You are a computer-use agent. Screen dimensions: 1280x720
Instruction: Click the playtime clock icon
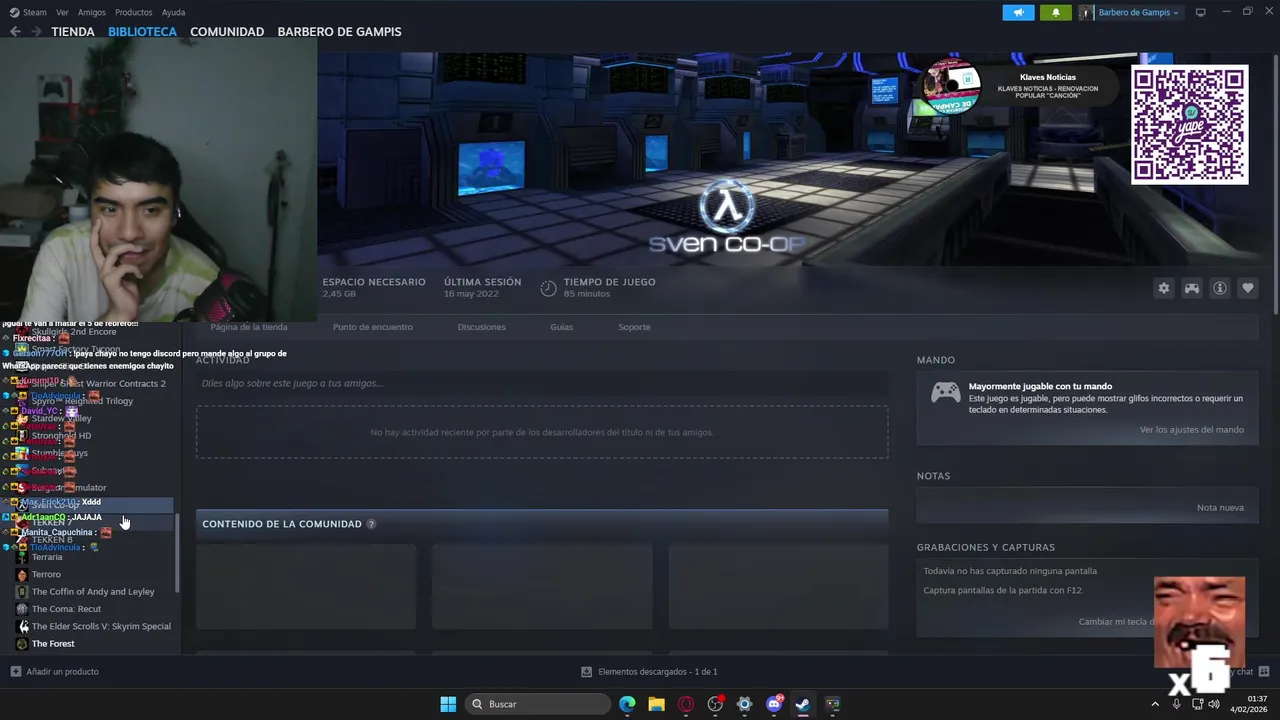548,288
